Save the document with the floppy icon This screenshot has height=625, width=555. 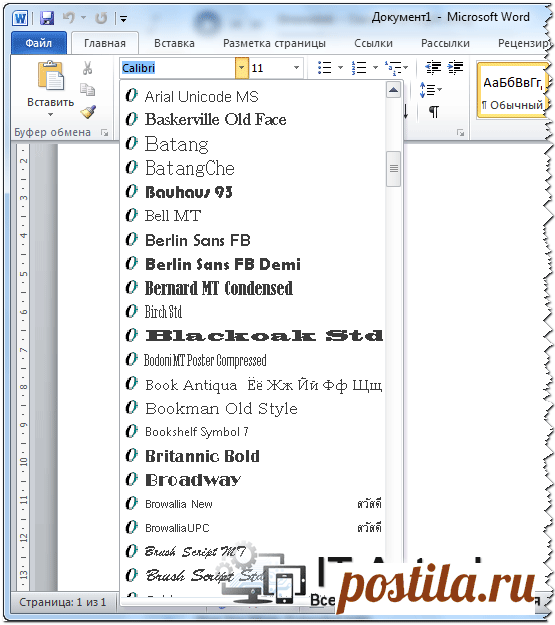47,18
